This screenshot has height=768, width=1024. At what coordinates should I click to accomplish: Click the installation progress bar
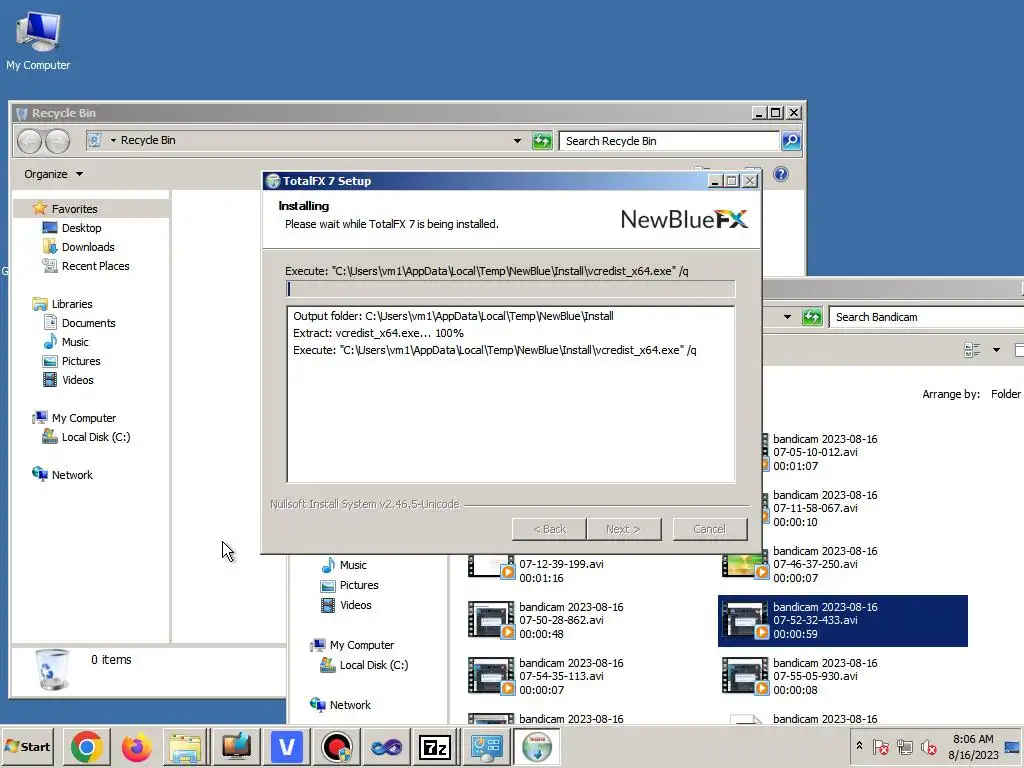click(511, 289)
